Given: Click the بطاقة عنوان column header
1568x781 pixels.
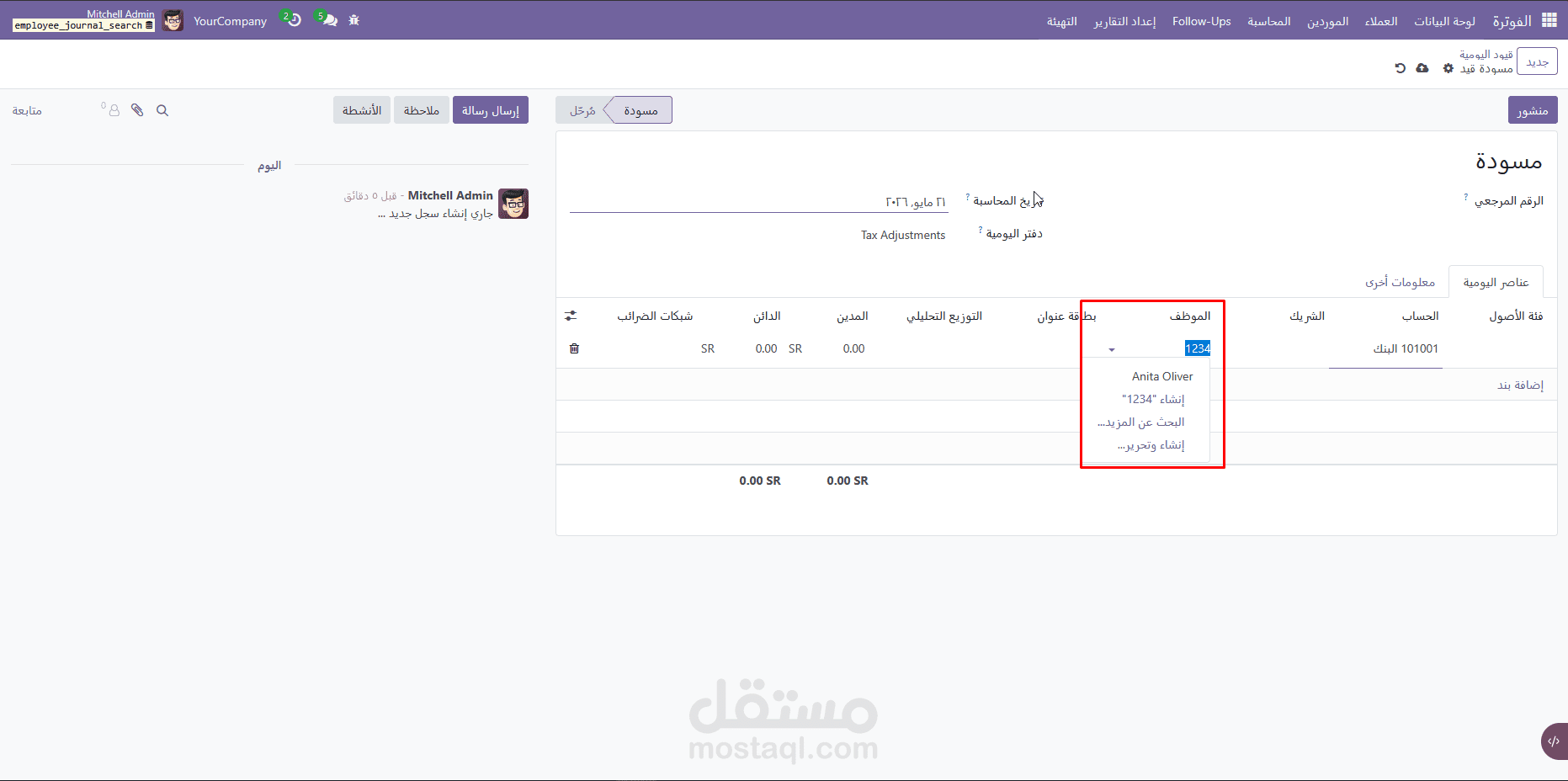Looking at the screenshot, I should click(1066, 316).
